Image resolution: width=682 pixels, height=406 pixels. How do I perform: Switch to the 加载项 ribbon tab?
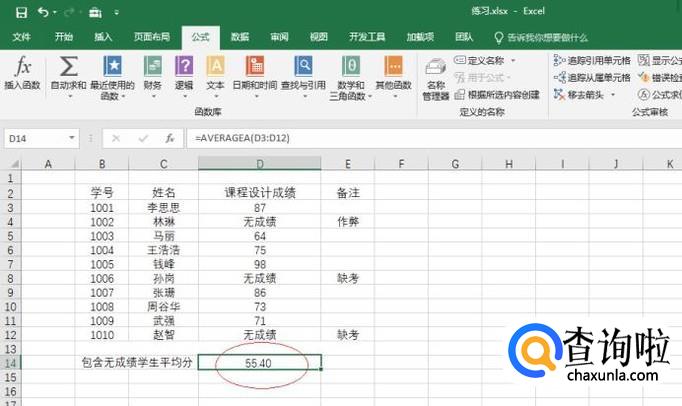click(x=420, y=37)
